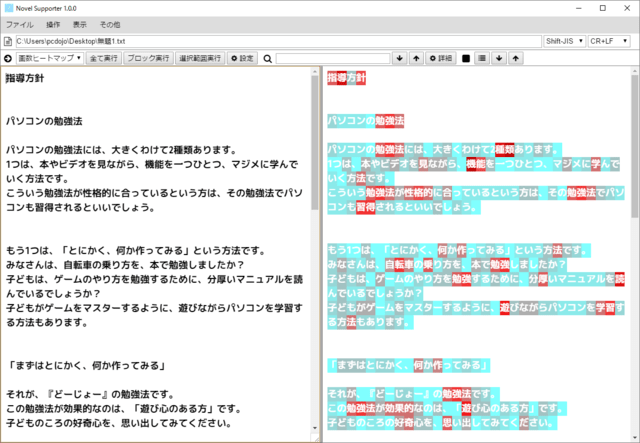Click the black color swatch in toolbar
The image size is (640, 443).
tap(466, 59)
